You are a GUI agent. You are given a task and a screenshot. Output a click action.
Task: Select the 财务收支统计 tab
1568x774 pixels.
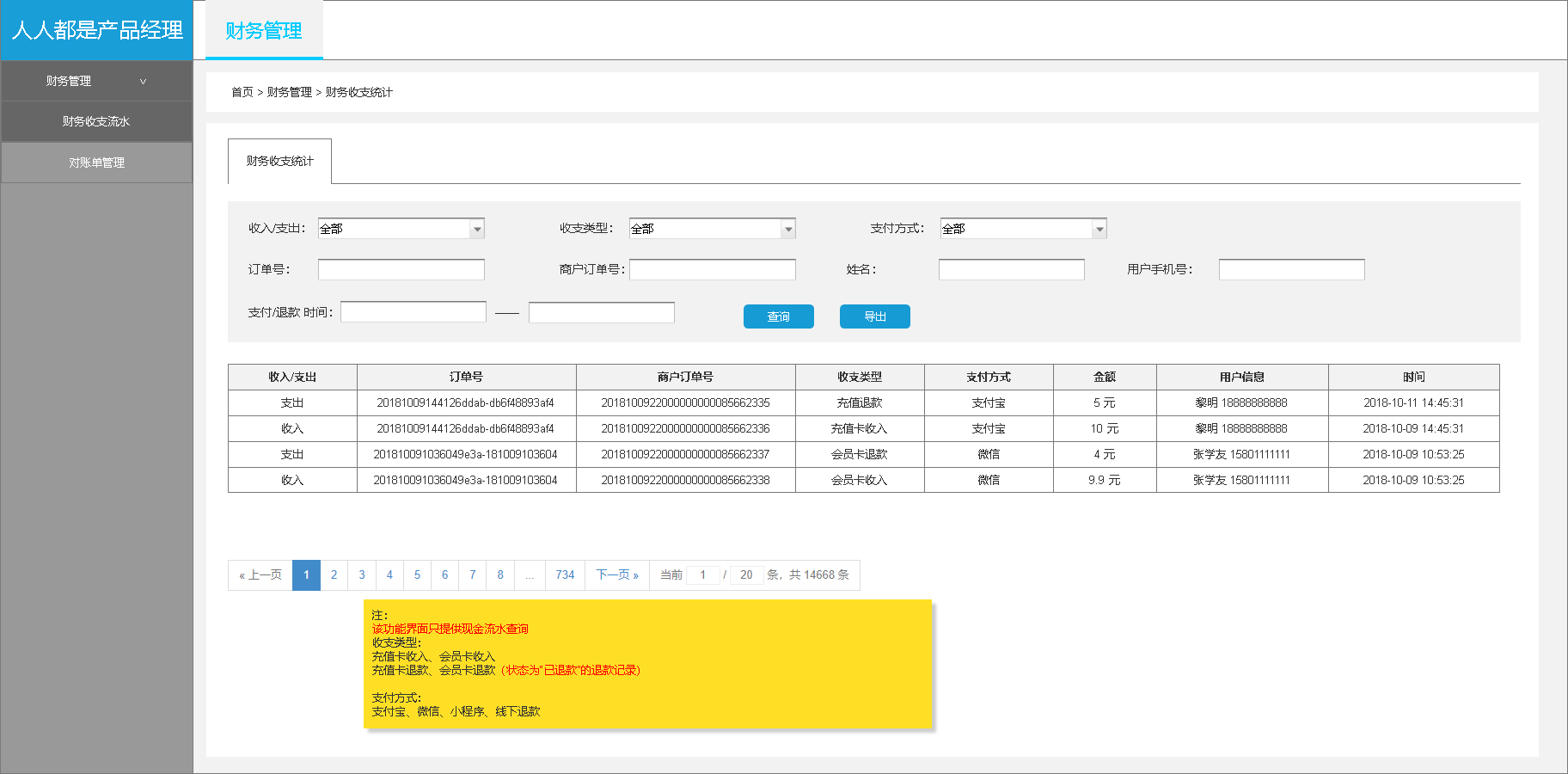point(279,161)
